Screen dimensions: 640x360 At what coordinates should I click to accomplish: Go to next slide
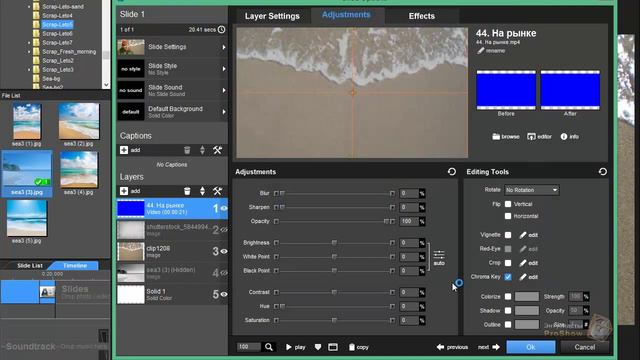tap(489, 347)
